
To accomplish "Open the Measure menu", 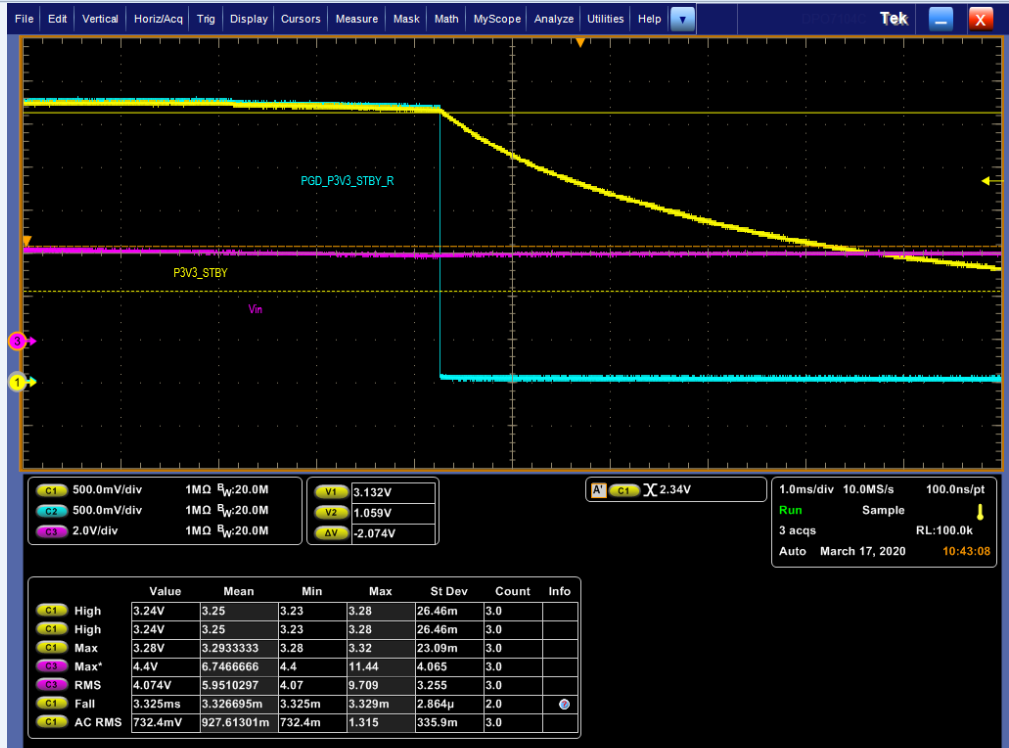I will (x=356, y=19).
